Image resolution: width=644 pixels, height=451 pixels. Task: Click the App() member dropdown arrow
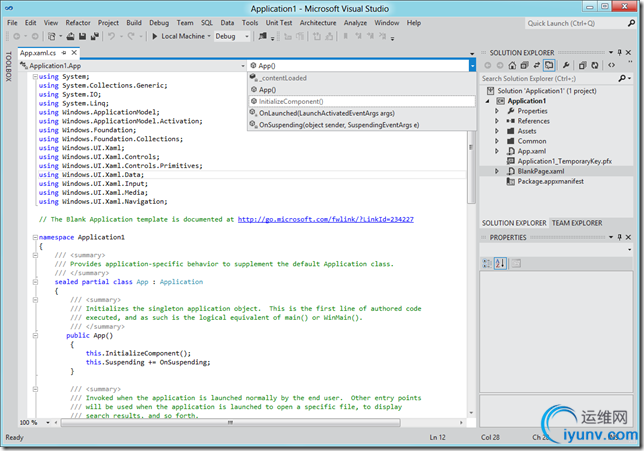click(x=473, y=66)
